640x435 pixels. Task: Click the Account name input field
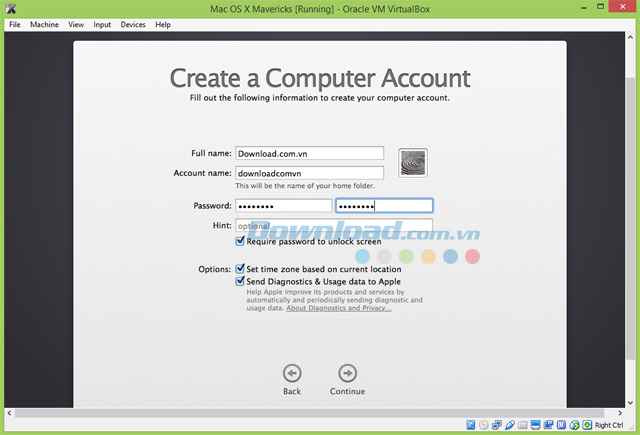309,173
